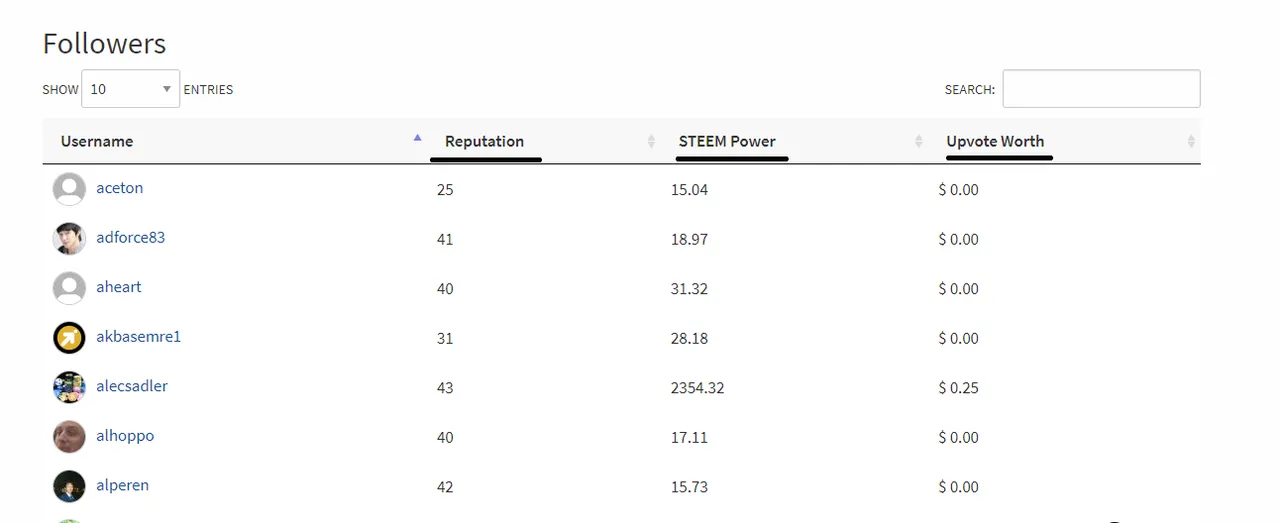Open the alecsadler user link
Image resolution: width=1280 pixels, height=523 pixels.
tap(132, 386)
